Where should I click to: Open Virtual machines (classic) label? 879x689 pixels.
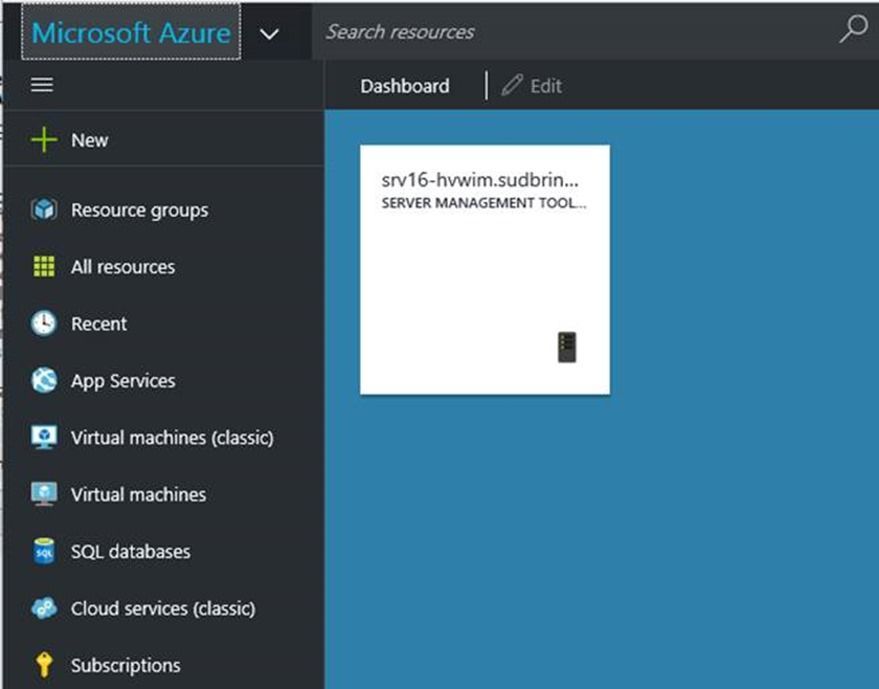pos(173,437)
